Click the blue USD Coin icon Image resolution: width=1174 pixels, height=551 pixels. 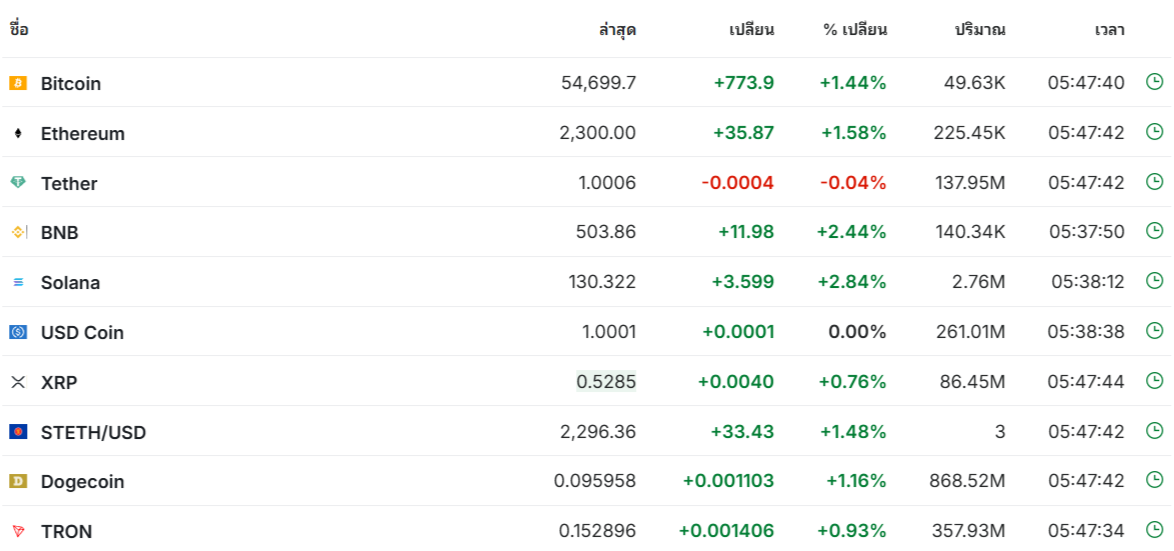pos(18,332)
